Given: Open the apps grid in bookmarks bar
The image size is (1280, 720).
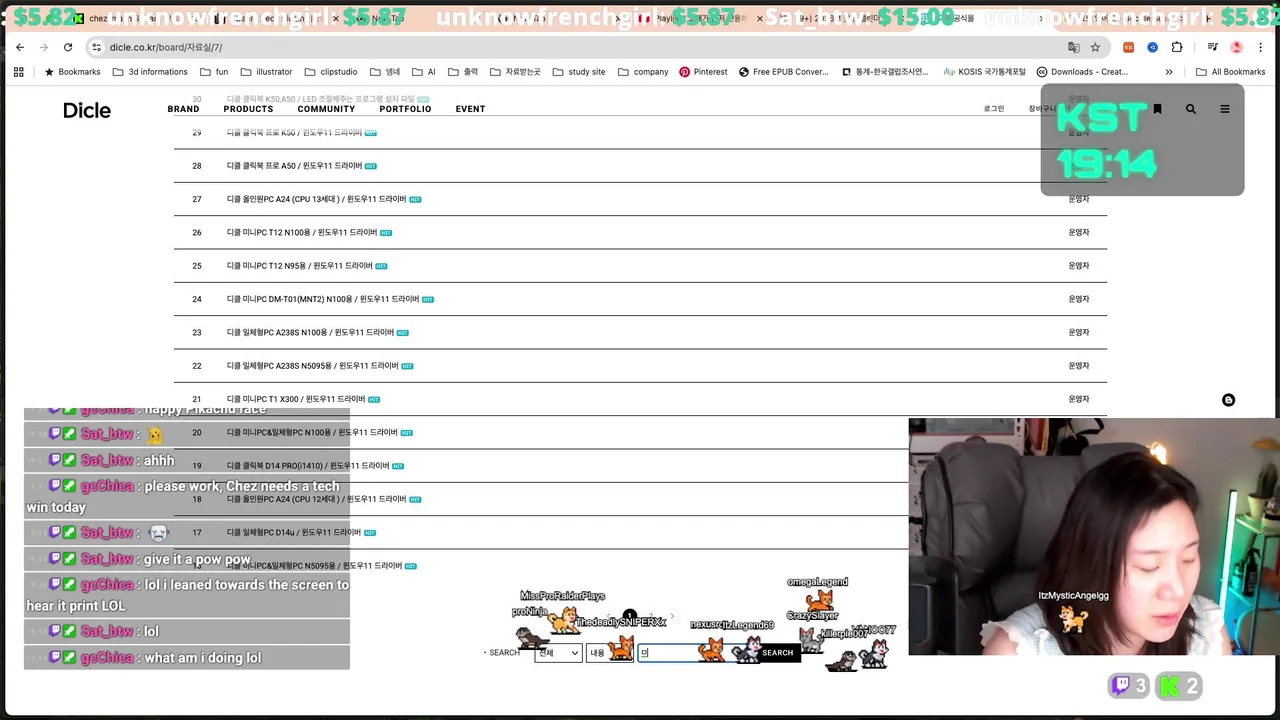Looking at the screenshot, I should [18, 72].
